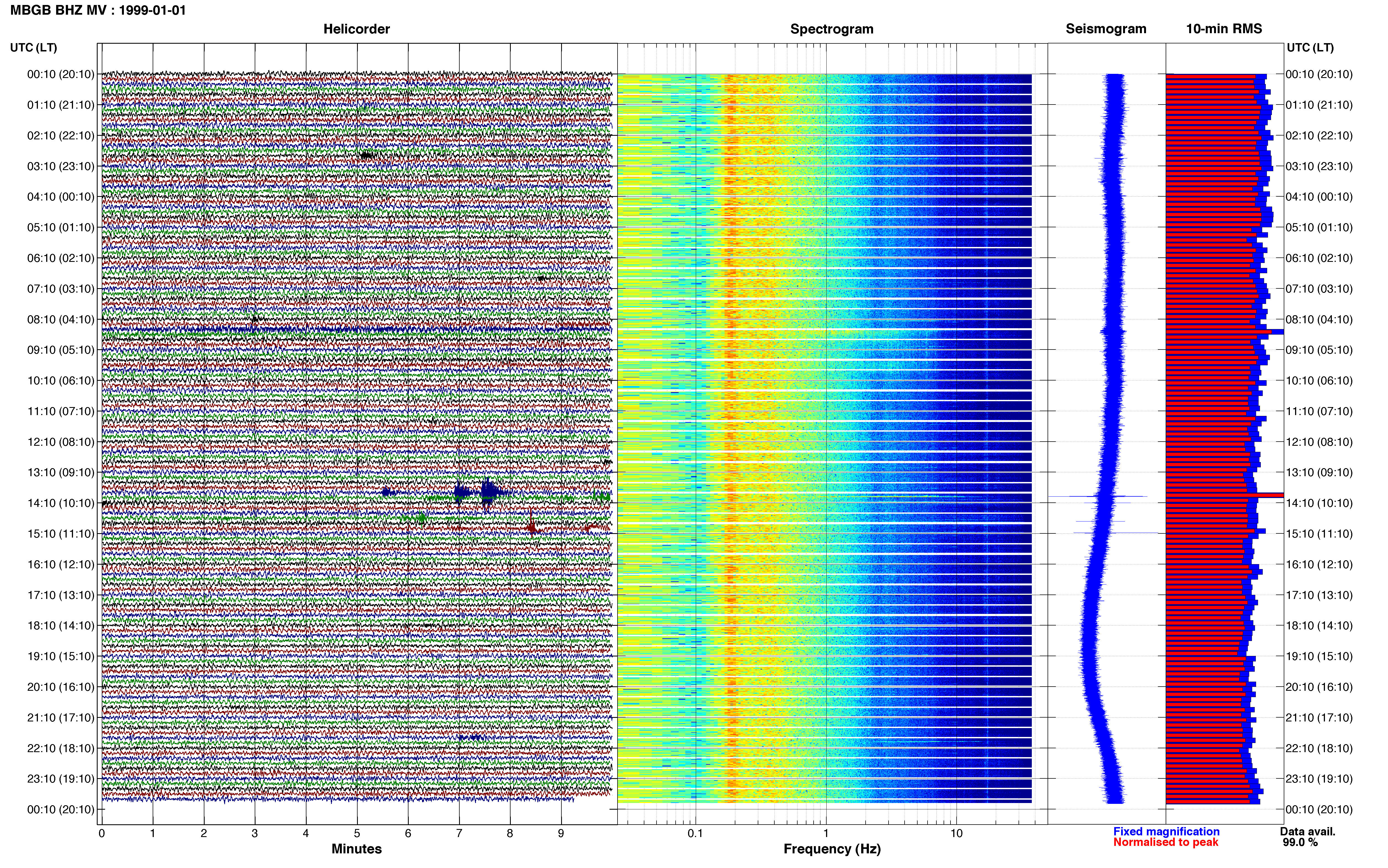
Task: Click the right 23:10 (19:10) time label
Action: coord(1319,779)
